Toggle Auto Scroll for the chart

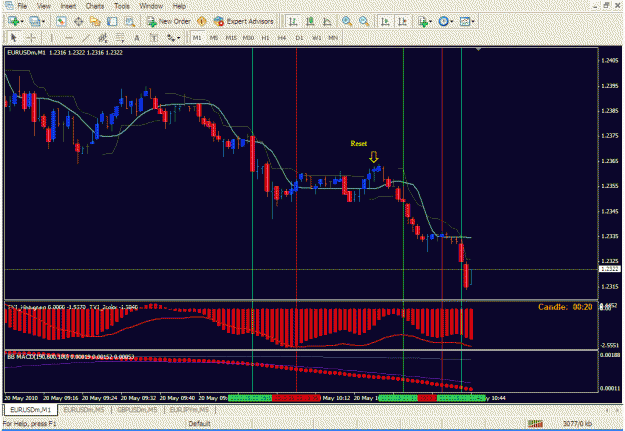pos(385,21)
